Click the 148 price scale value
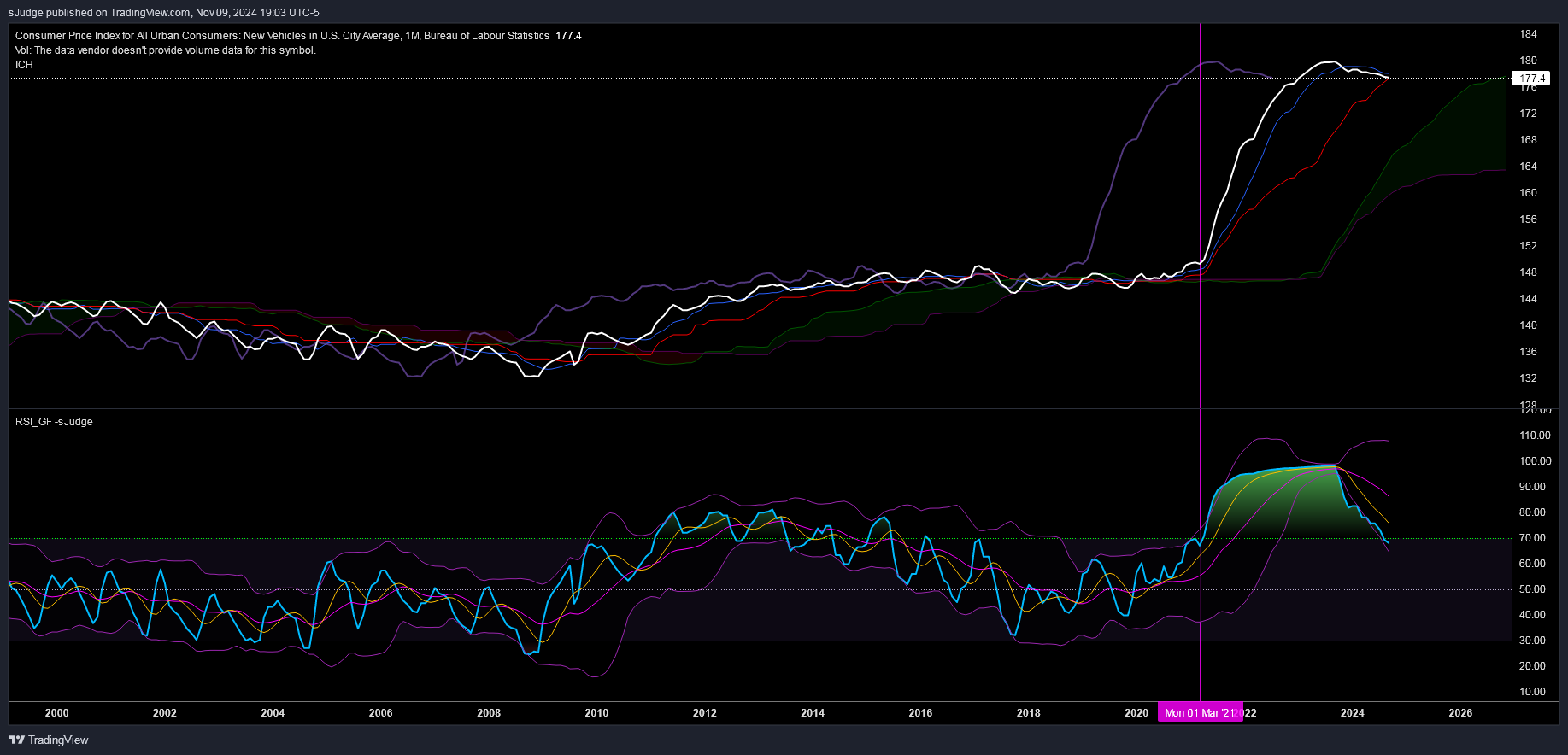 1528,272
